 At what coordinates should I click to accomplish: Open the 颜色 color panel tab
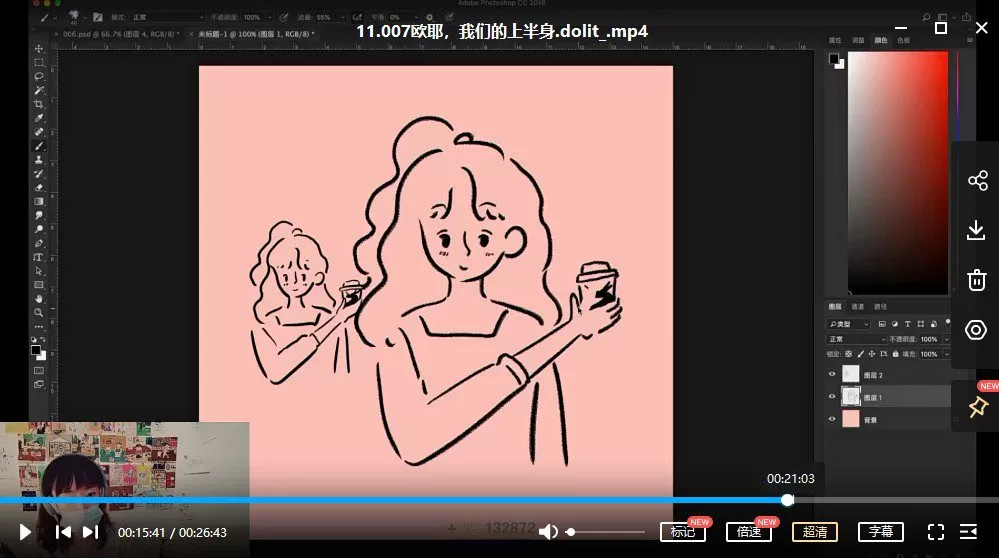tap(880, 40)
